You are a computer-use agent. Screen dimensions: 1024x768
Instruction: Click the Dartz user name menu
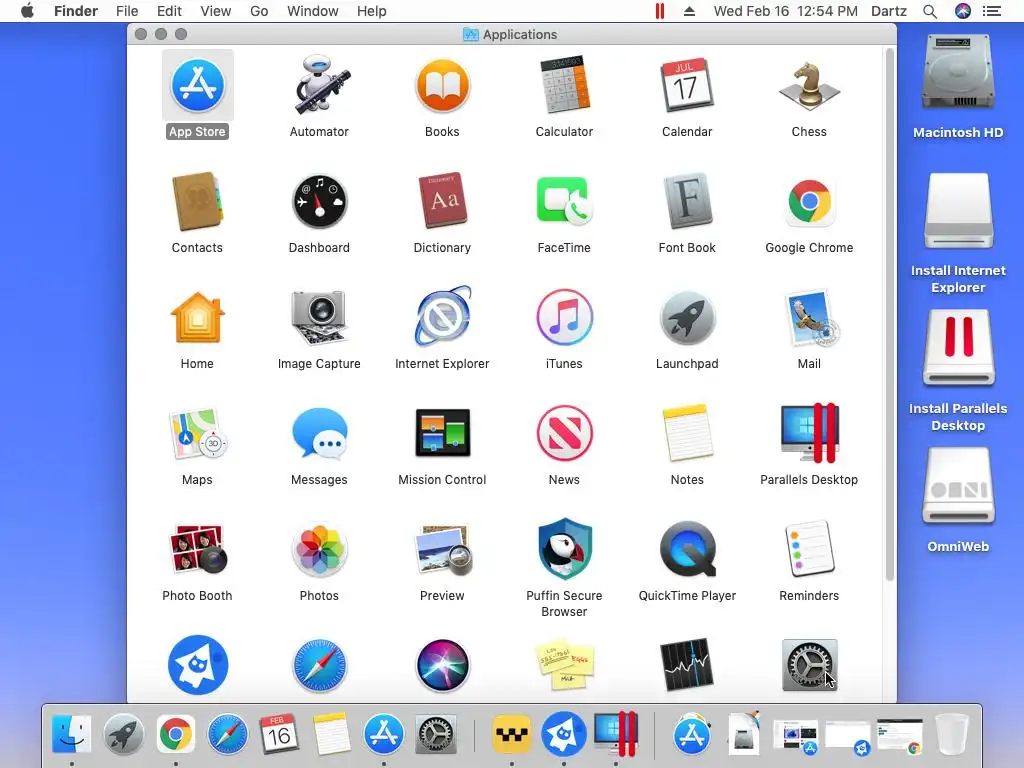click(889, 11)
